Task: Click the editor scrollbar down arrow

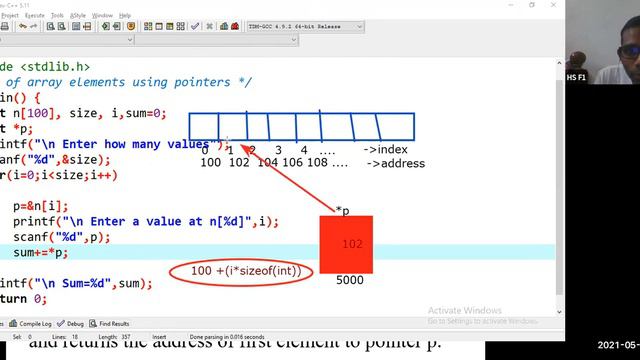Action: coord(559,312)
